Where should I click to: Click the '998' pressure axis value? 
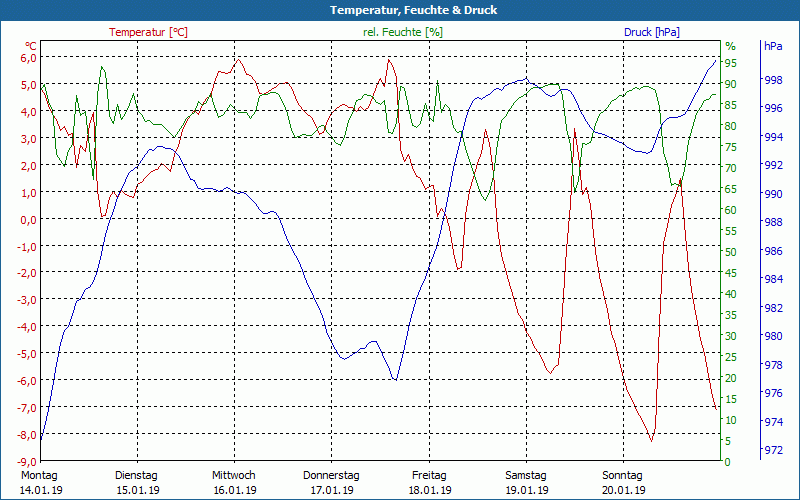point(773,80)
